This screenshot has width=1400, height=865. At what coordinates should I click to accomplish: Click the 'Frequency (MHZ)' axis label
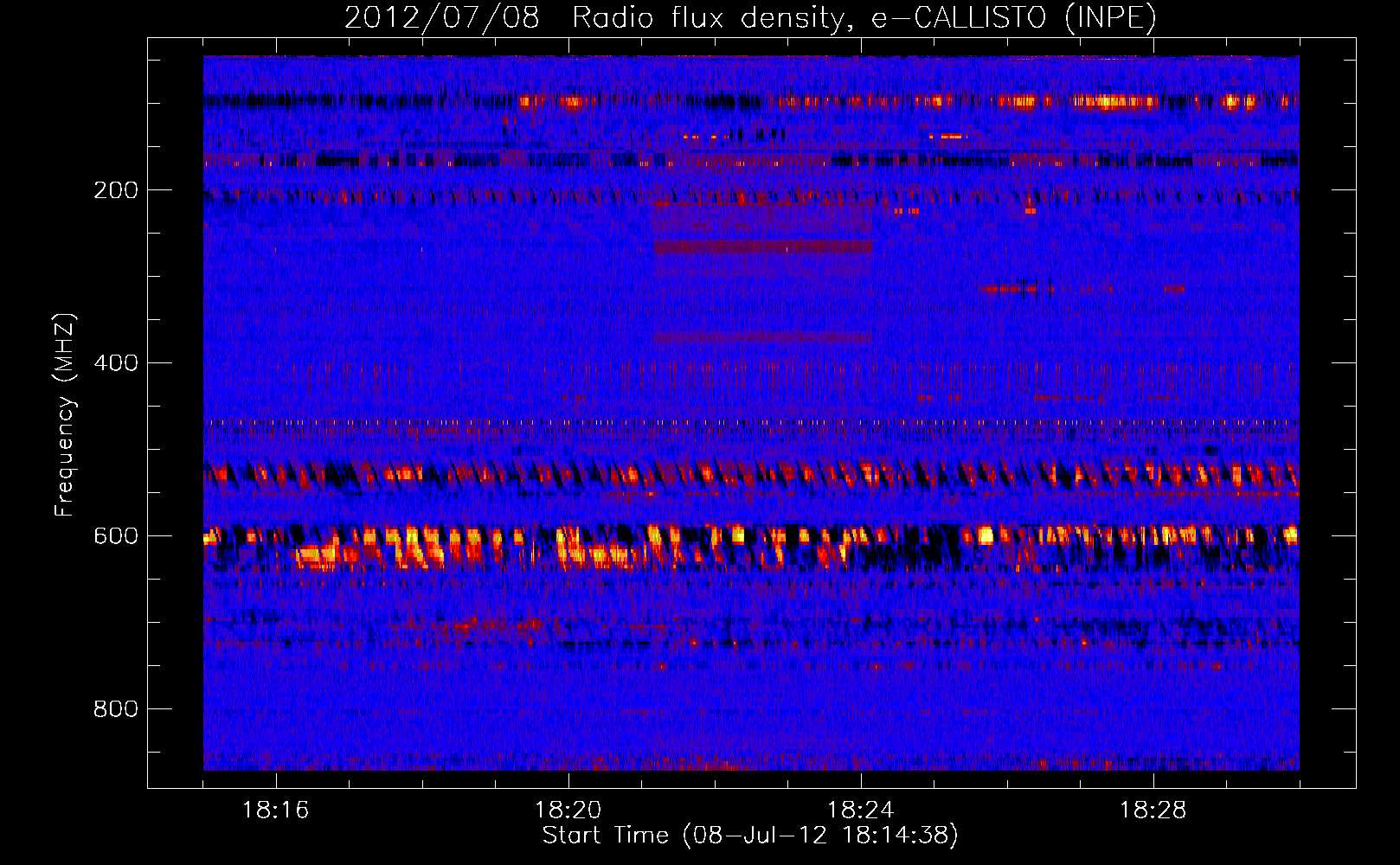click(65, 415)
